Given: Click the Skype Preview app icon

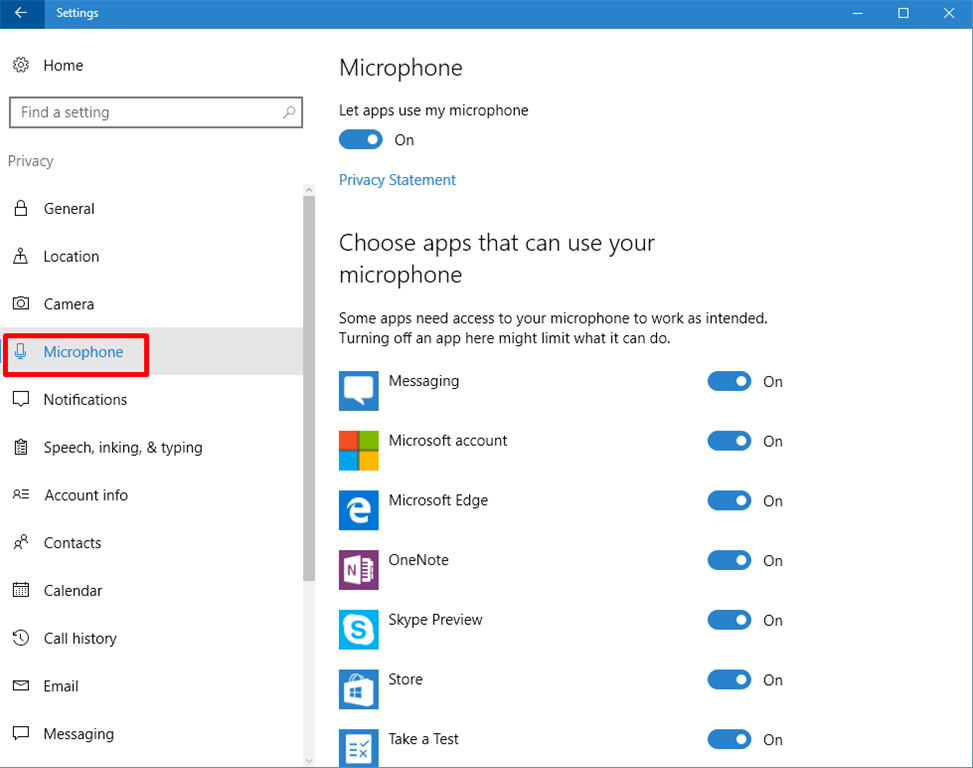Looking at the screenshot, I should 359,629.
